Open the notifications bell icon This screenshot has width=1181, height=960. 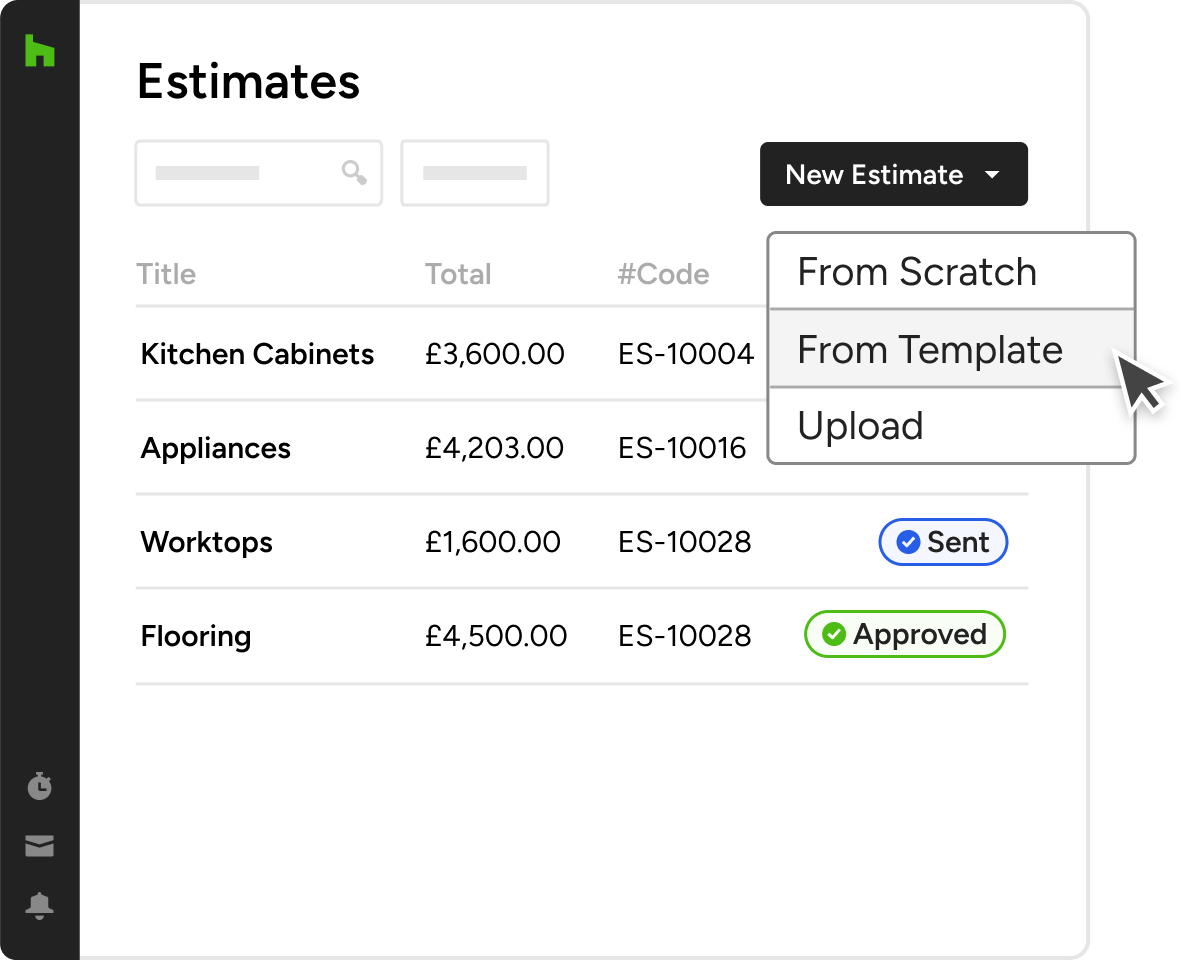39,906
